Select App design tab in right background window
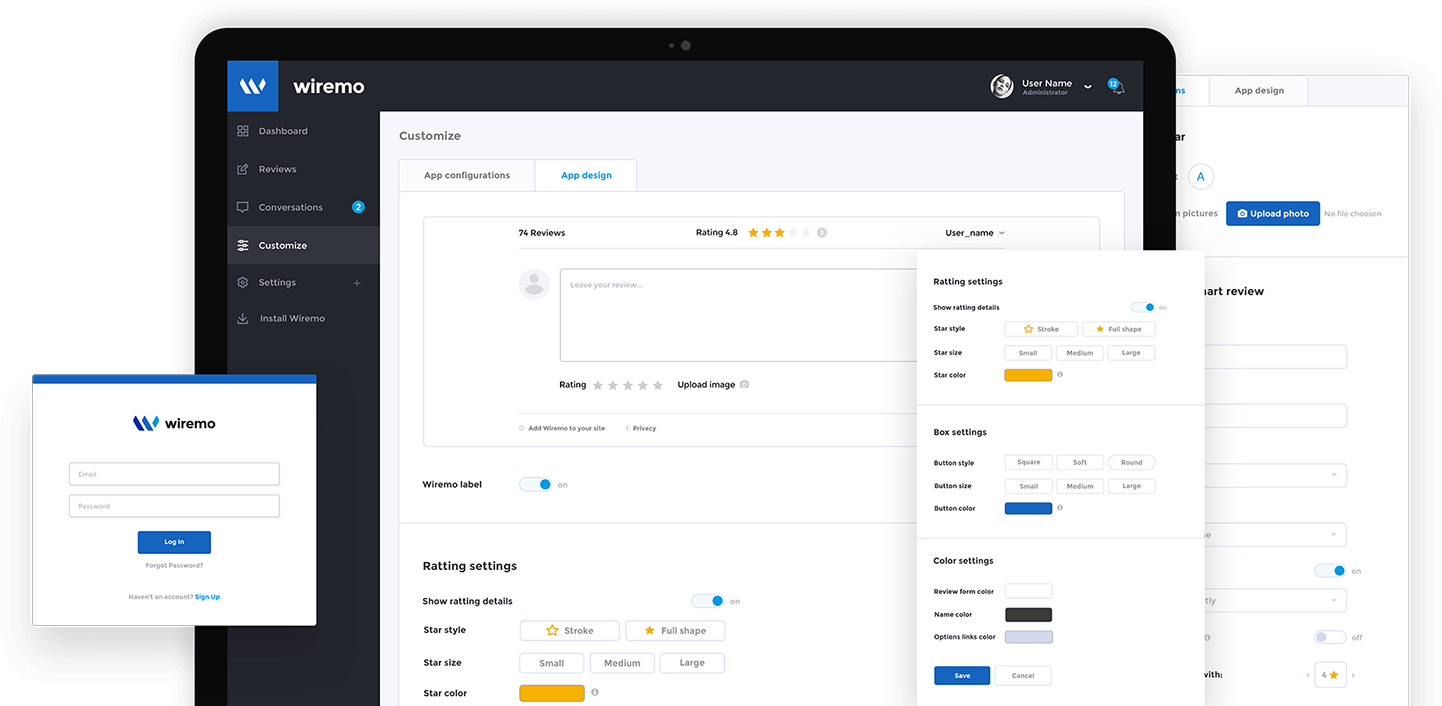Image resolution: width=1442 pixels, height=706 pixels. (1259, 90)
